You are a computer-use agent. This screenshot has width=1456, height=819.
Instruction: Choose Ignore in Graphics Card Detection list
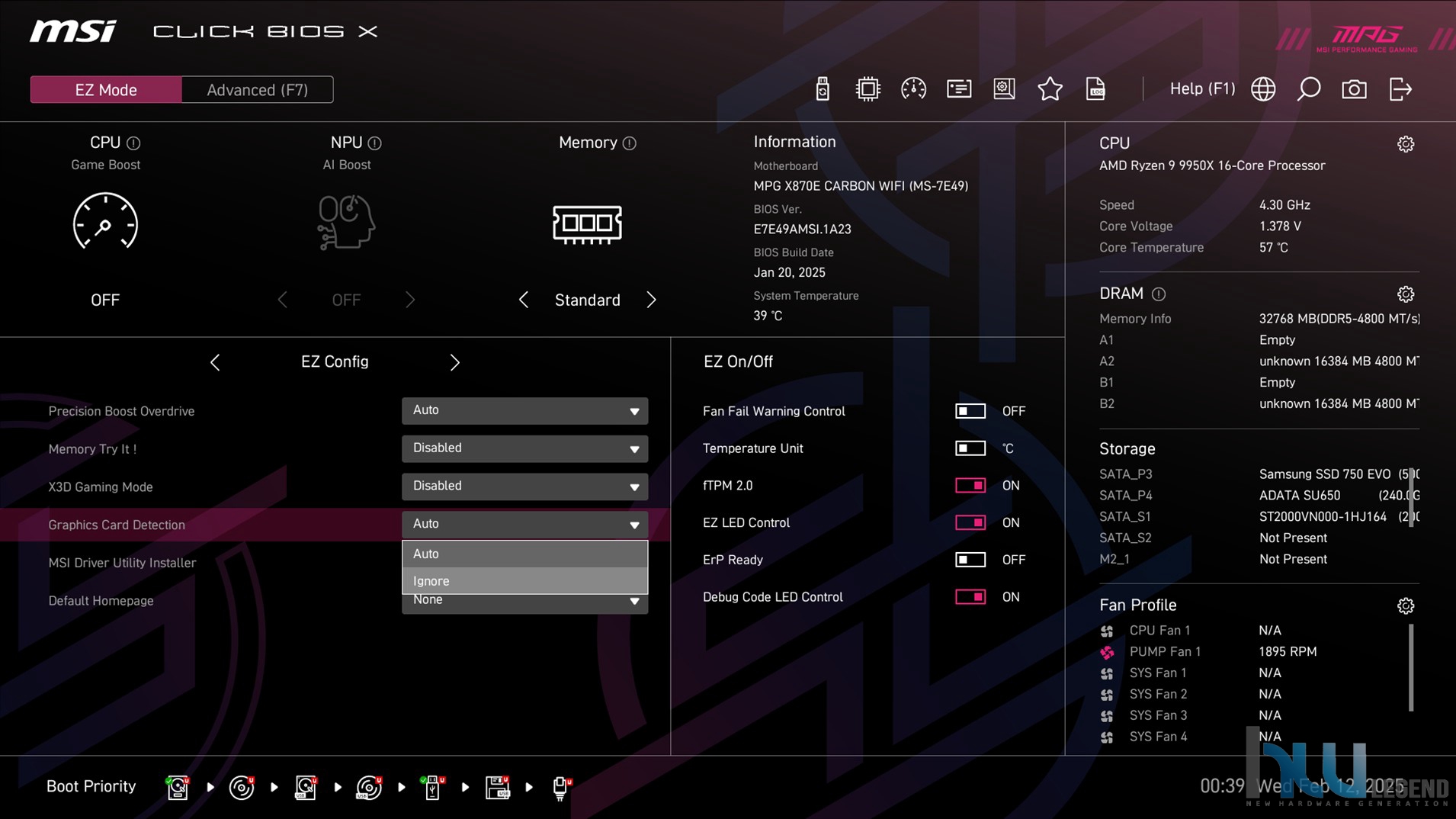tap(524, 581)
